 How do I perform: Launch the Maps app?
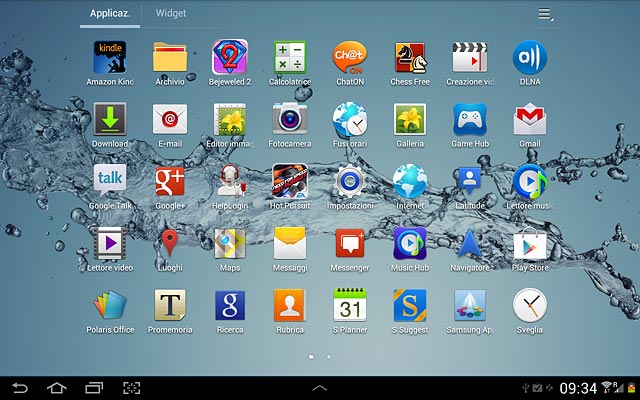[x=230, y=249]
